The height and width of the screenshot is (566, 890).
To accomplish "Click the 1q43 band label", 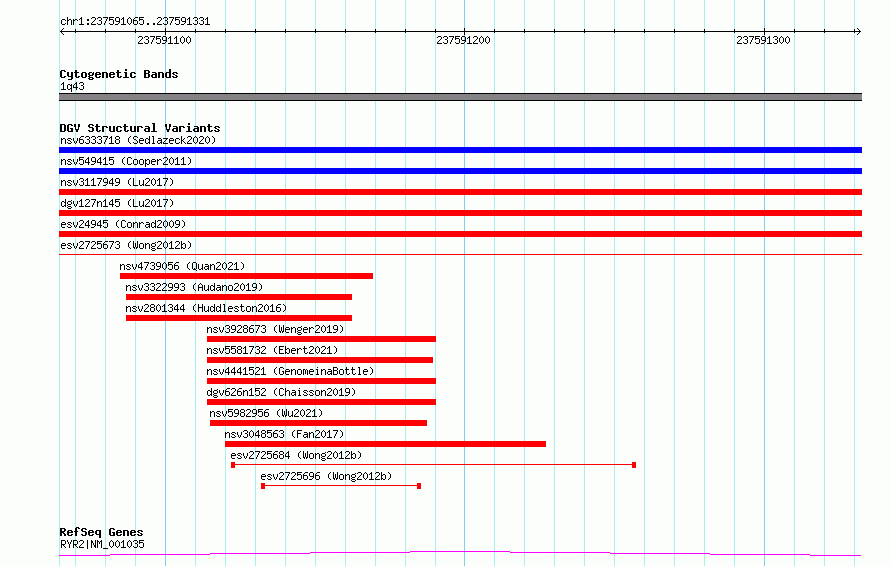I will 72,86.
